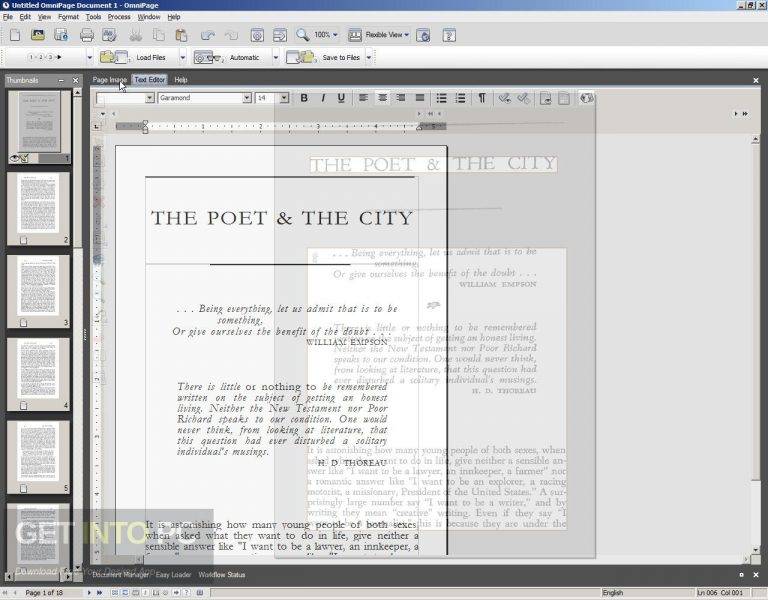Open the Window menu

(149, 17)
